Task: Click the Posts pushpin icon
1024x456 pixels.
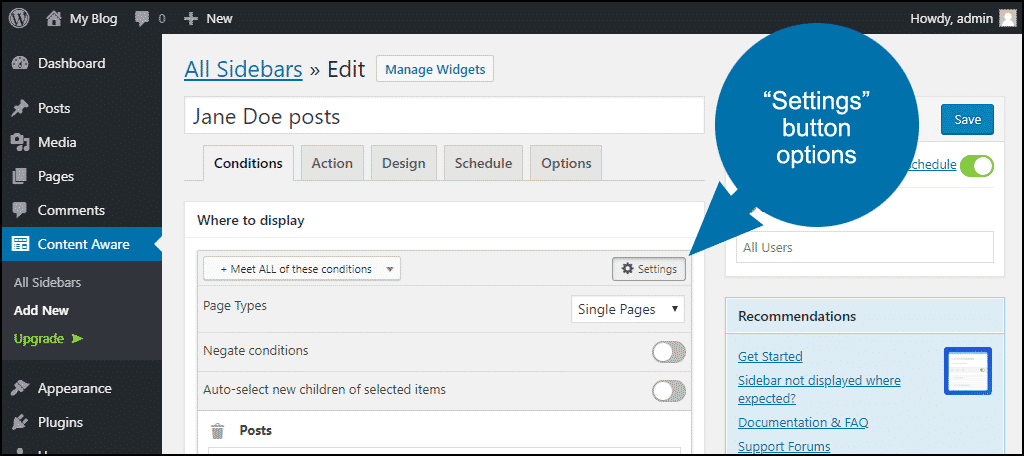Action: 20,108
